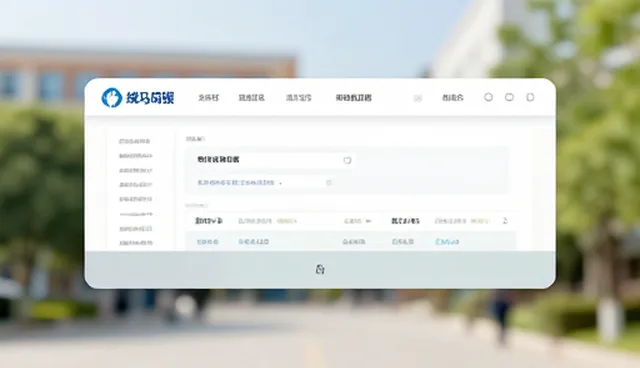Click the rounded-square icon between the two header icons
The image size is (640, 368).
tap(509, 97)
